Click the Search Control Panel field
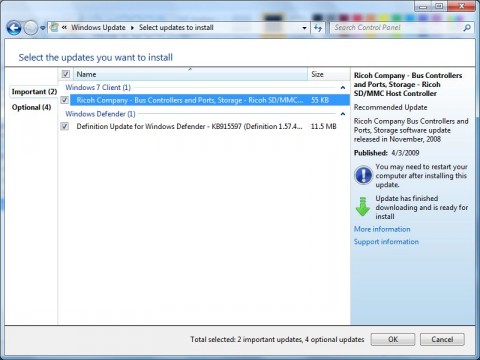 click(397, 28)
